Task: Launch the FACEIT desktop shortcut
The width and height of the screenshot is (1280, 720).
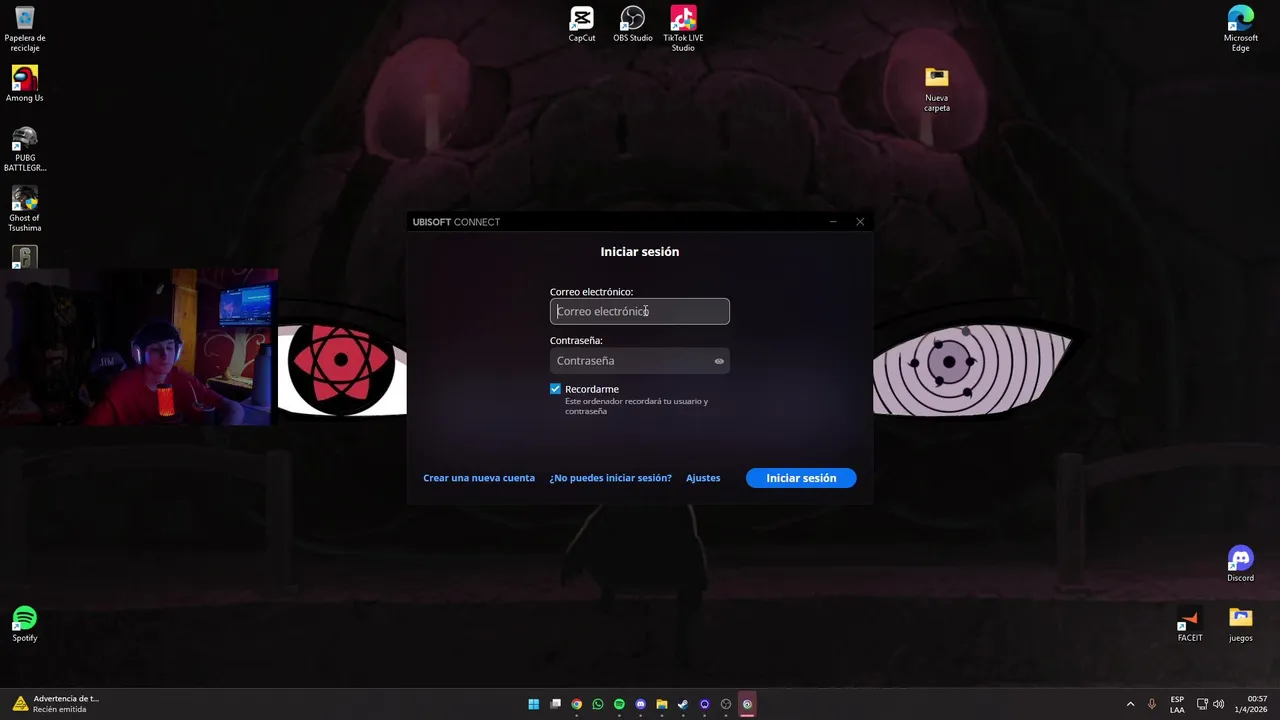Action: pyautogui.click(x=1190, y=624)
